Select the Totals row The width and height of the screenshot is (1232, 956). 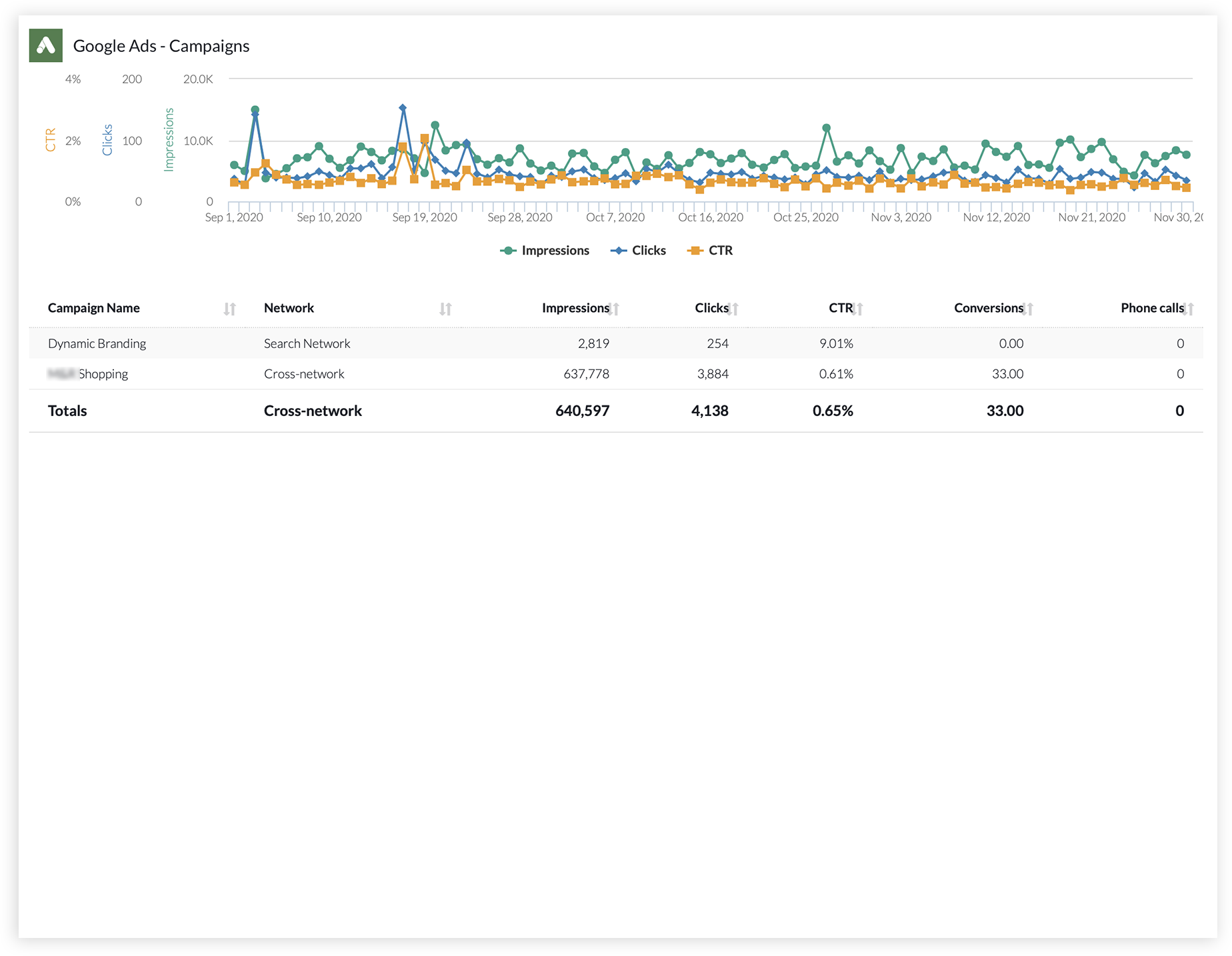pos(67,411)
